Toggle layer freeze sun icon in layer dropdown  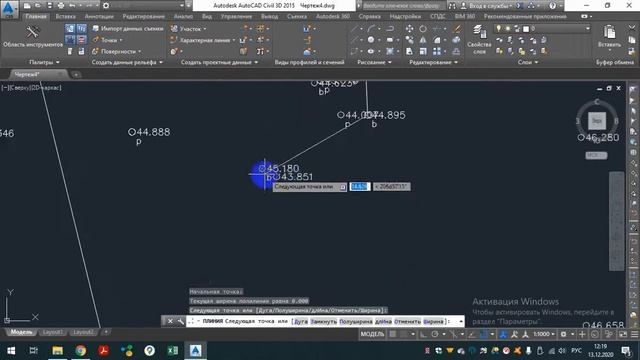click(x=507, y=29)
